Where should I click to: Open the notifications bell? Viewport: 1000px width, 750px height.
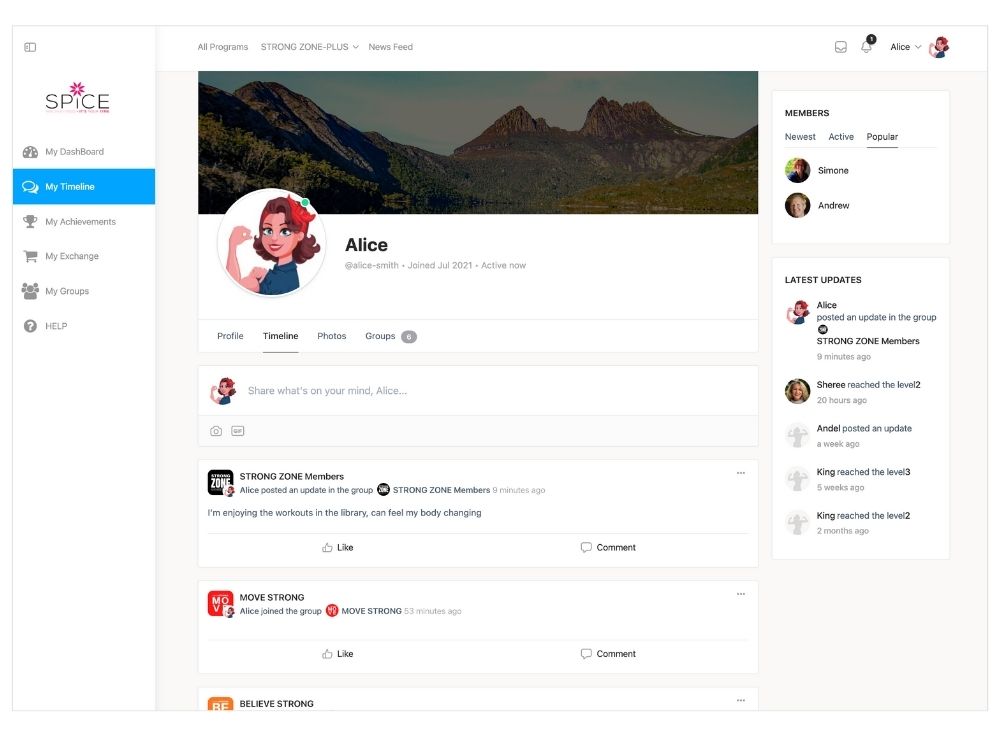[x=867, y=47]
